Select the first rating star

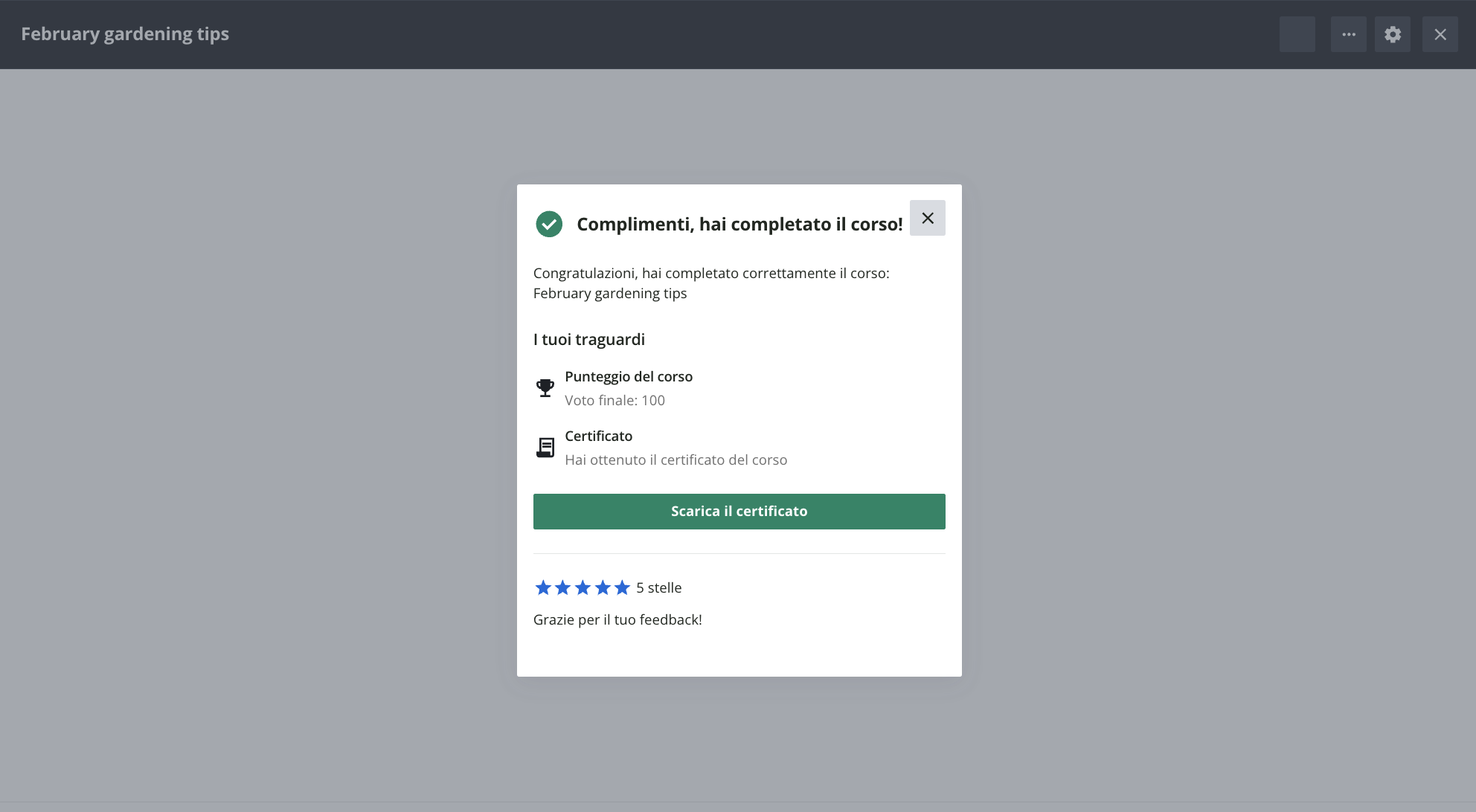click(x=543, y=588)
